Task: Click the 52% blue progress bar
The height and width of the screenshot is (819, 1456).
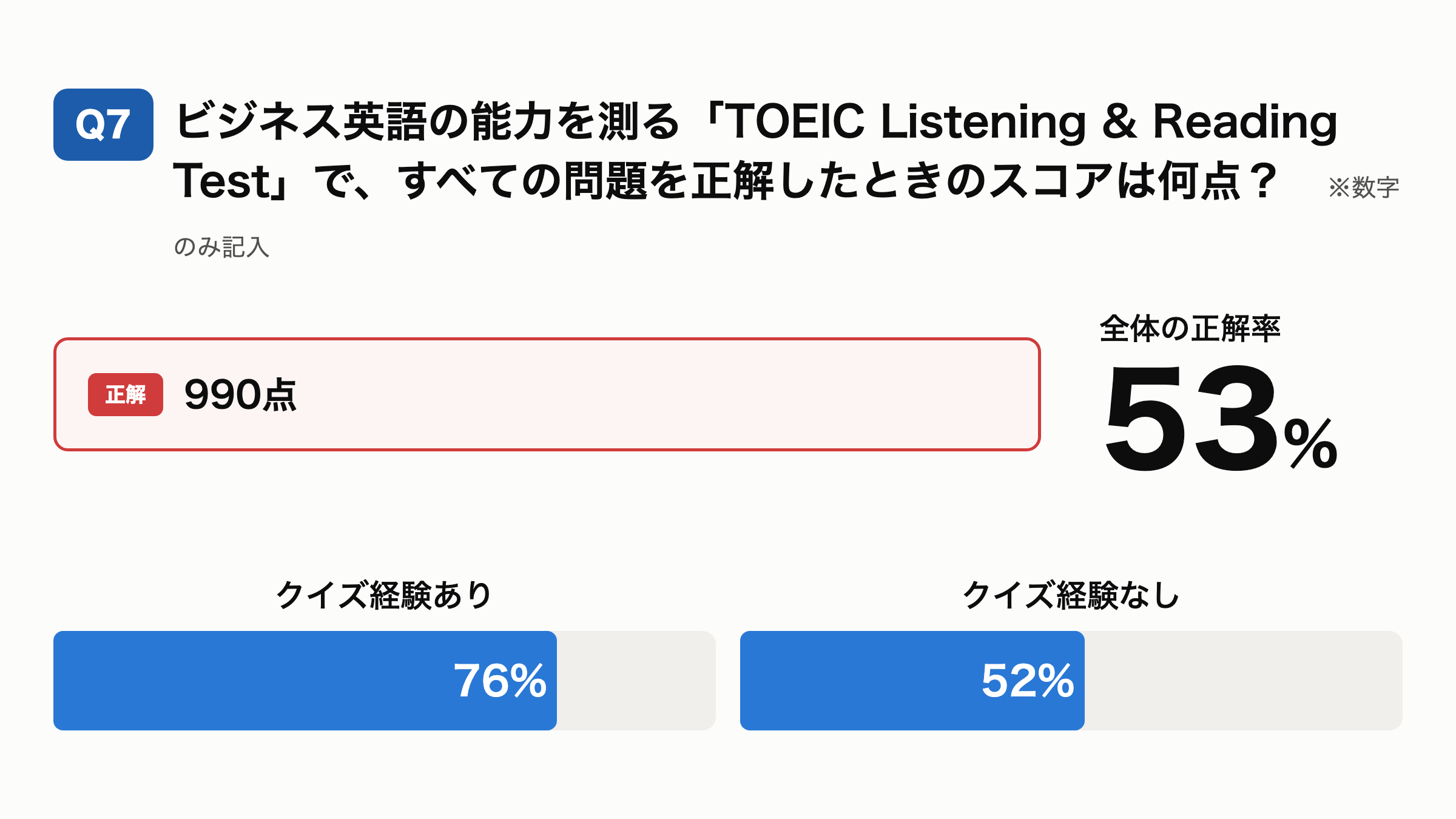Action: (x=912, y=681)
